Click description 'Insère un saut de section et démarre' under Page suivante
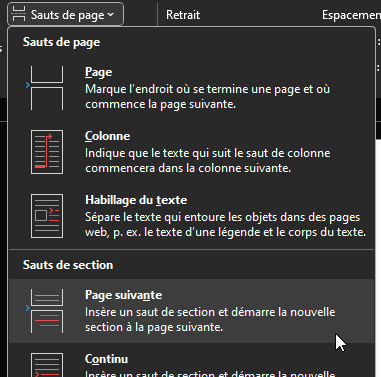 [210, 320]
